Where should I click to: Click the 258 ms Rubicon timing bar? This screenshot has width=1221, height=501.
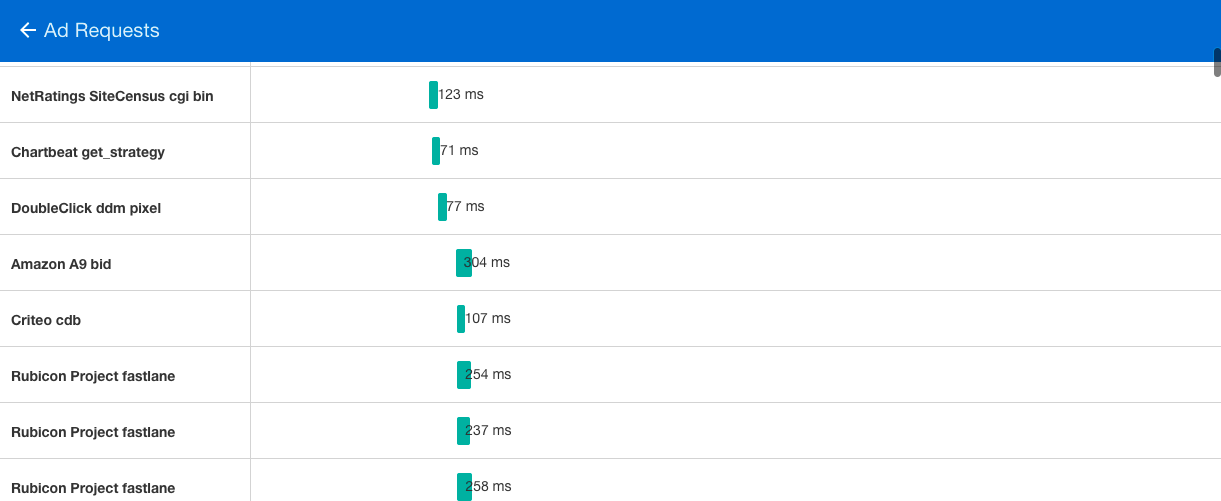click(464, 487)
